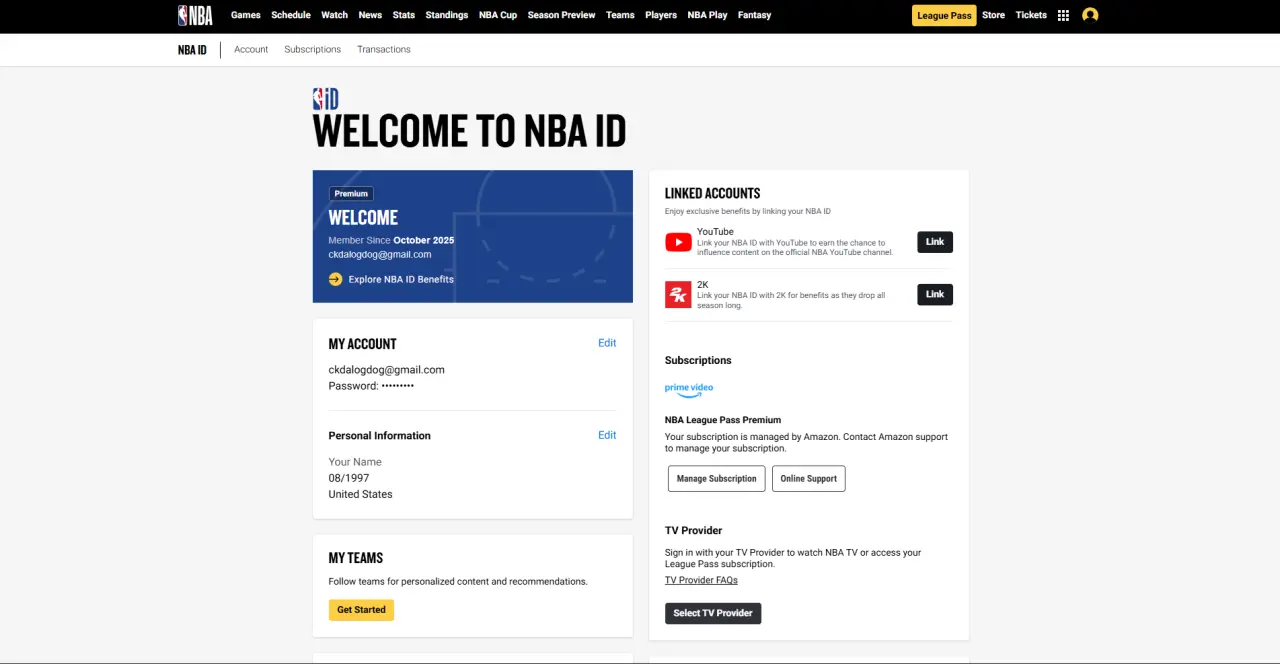
Task: Click the Premium badge
Action: click(351, 193)
